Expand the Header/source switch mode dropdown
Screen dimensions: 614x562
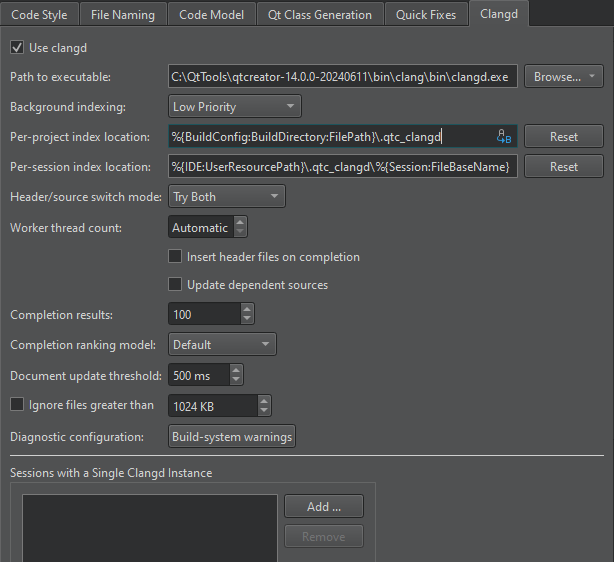click(x=226, y=197)
